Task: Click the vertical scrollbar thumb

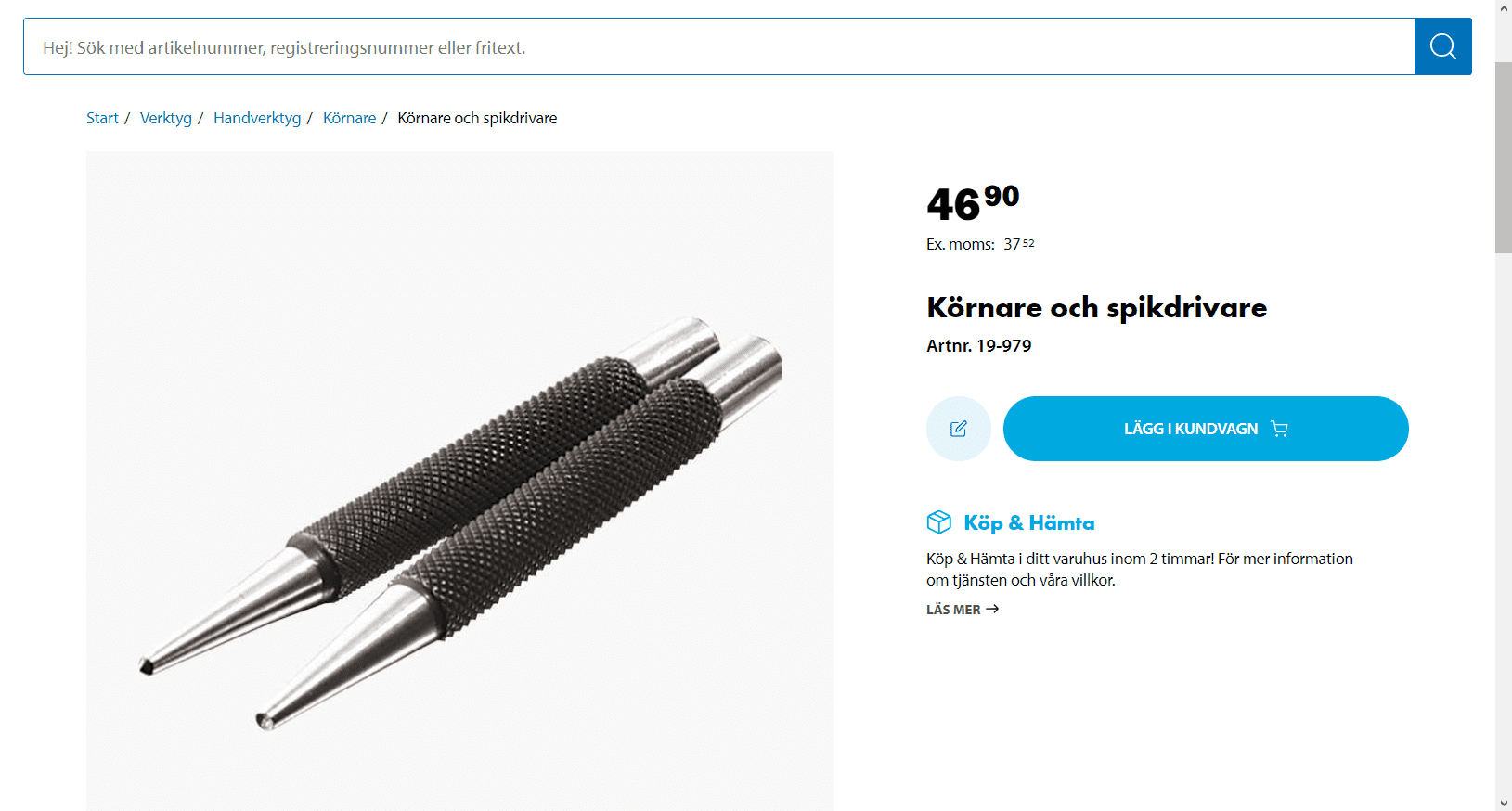Action: point(1504,158)
